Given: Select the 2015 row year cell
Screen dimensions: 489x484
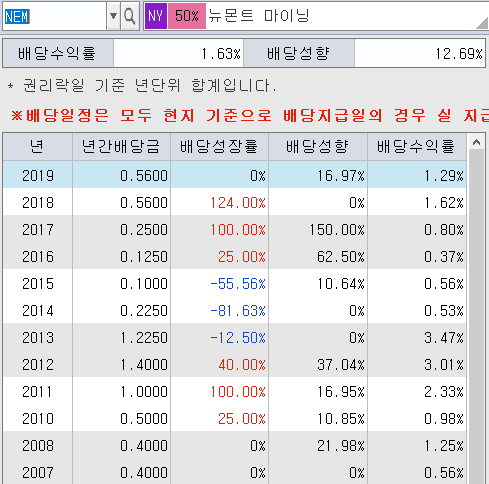Looking at the screenshot, I should click(x=38, y=284).
